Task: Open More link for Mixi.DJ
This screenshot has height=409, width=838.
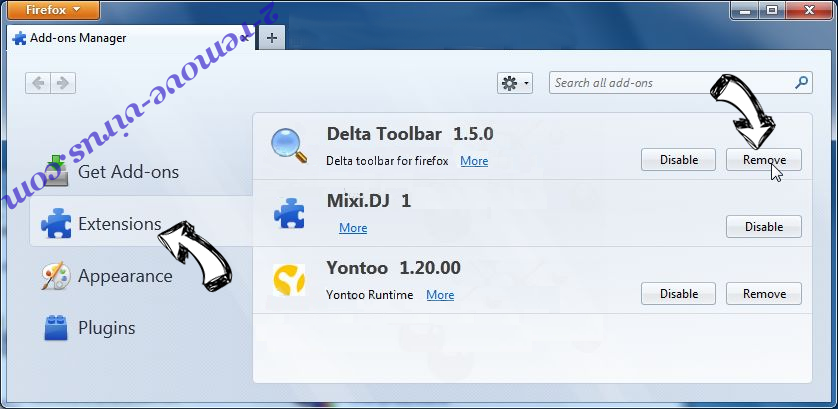Action: pos(353,228)
